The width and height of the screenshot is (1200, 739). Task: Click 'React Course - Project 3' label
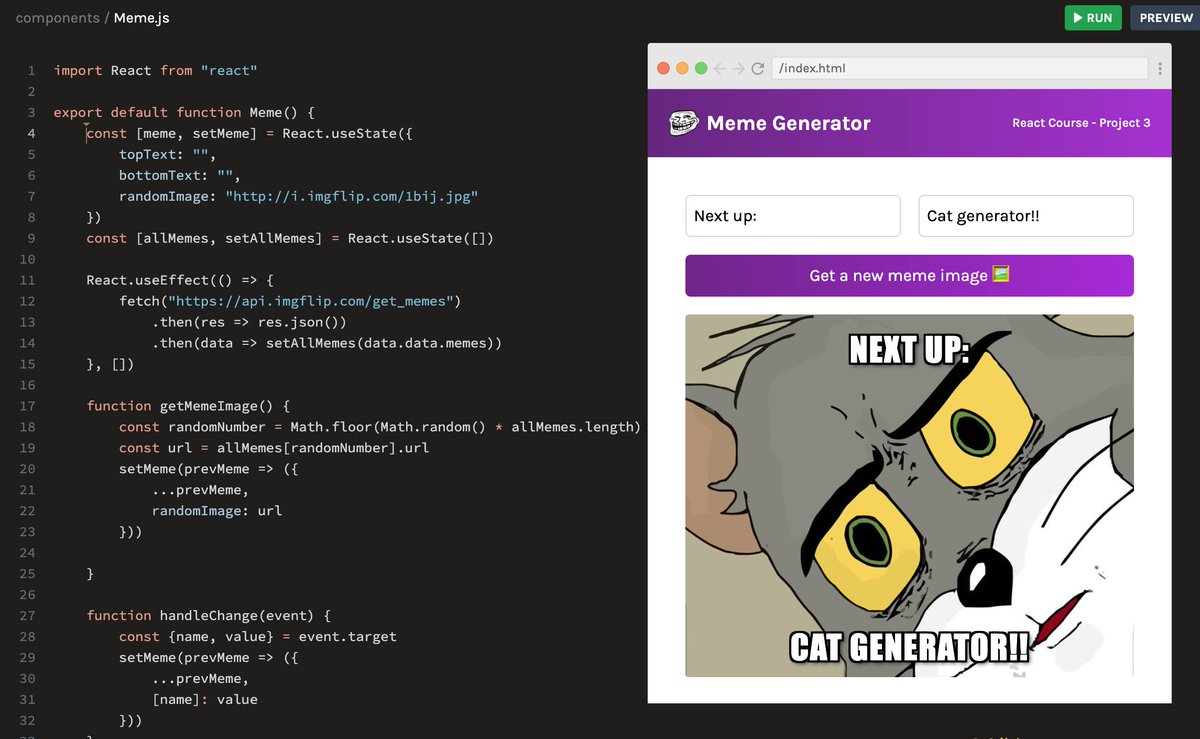click(1080, 123)
